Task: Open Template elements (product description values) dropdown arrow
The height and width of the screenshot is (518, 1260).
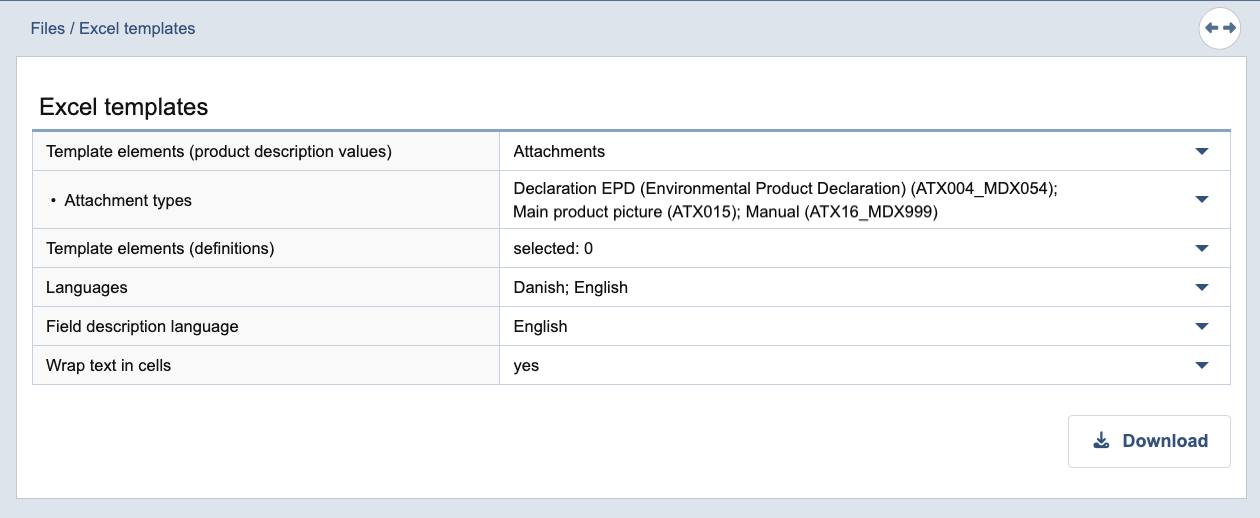Action: (1202, 152)
